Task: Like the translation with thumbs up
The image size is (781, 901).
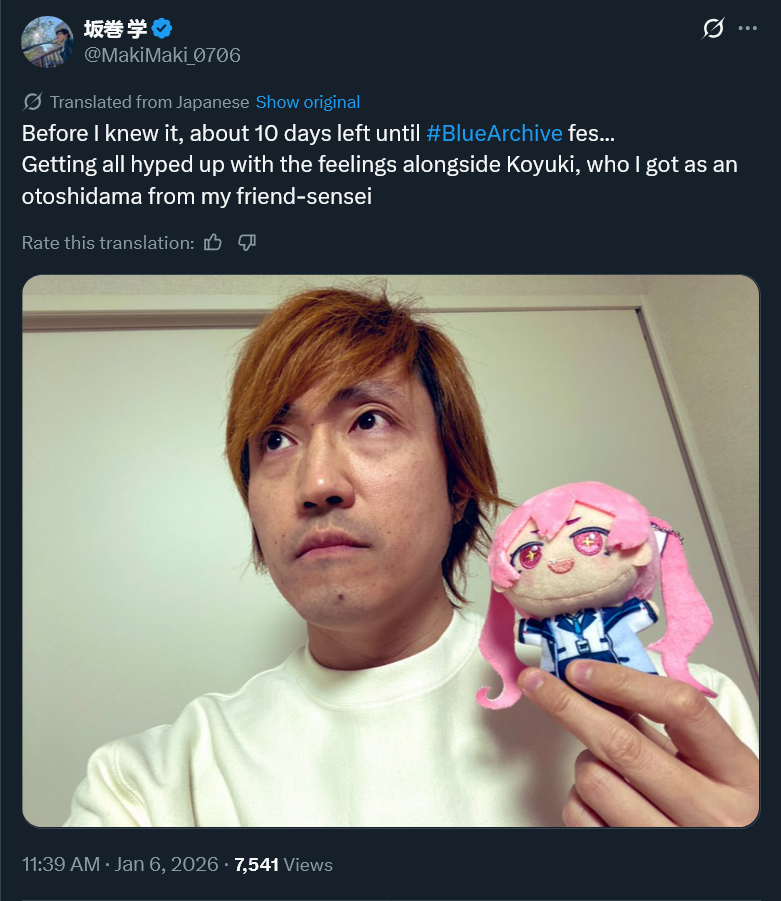Action: (213, 242)
